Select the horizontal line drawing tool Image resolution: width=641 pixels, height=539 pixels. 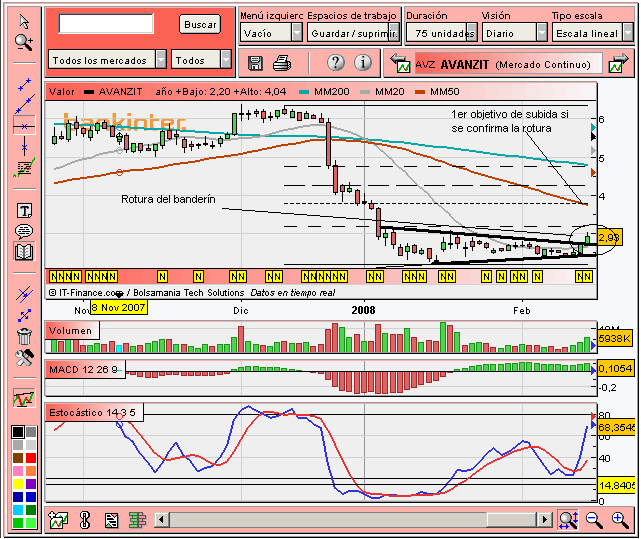pyautogui.click(x=24, y=126)
